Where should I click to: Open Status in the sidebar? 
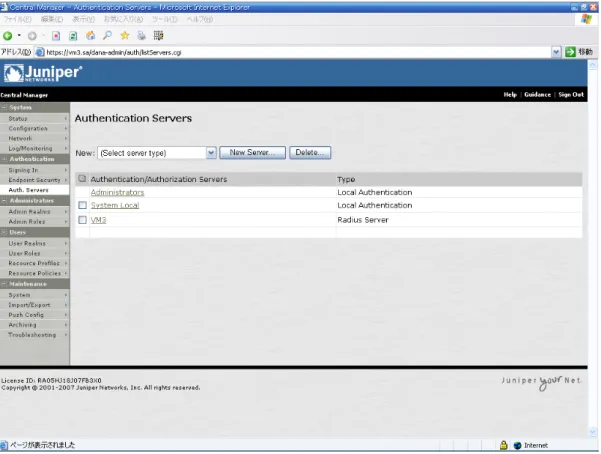34,118
